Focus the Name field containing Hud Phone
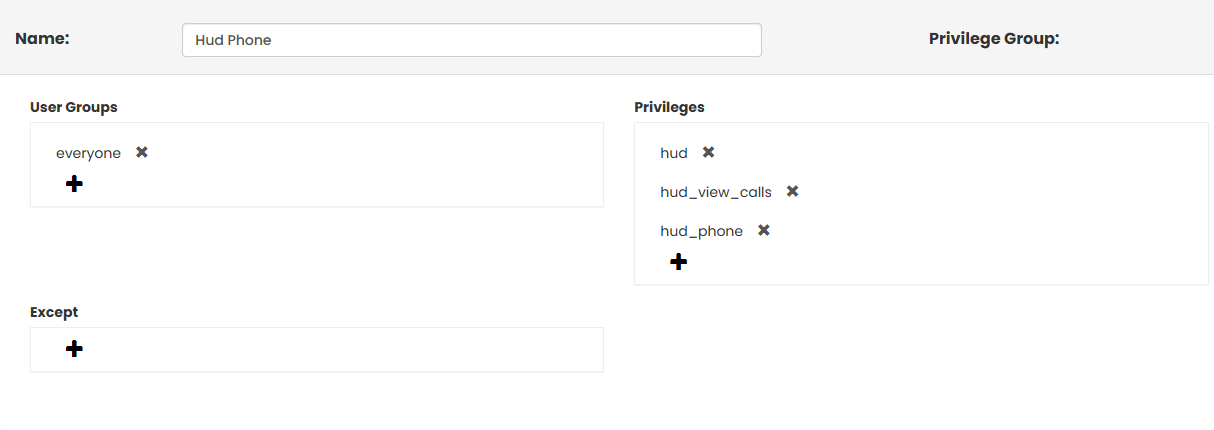 point(471,40)
